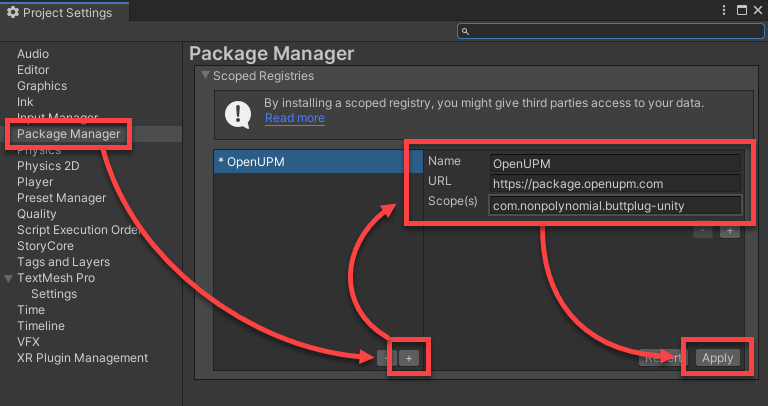Open the window's three-dot options menu
The image size is (768, 406).
724,10
